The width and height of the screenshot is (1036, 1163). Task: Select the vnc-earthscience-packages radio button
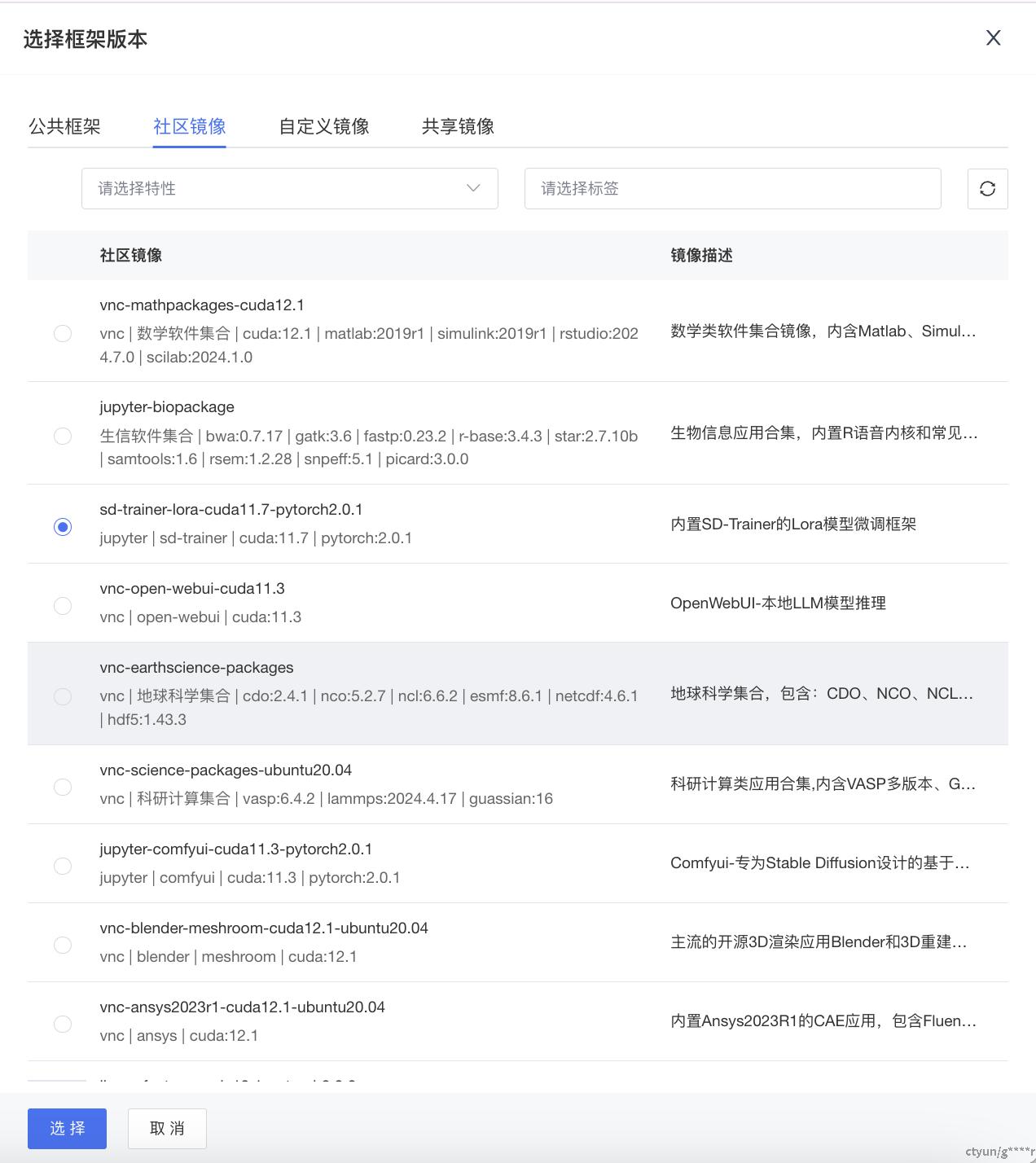[x=63, y=696]
